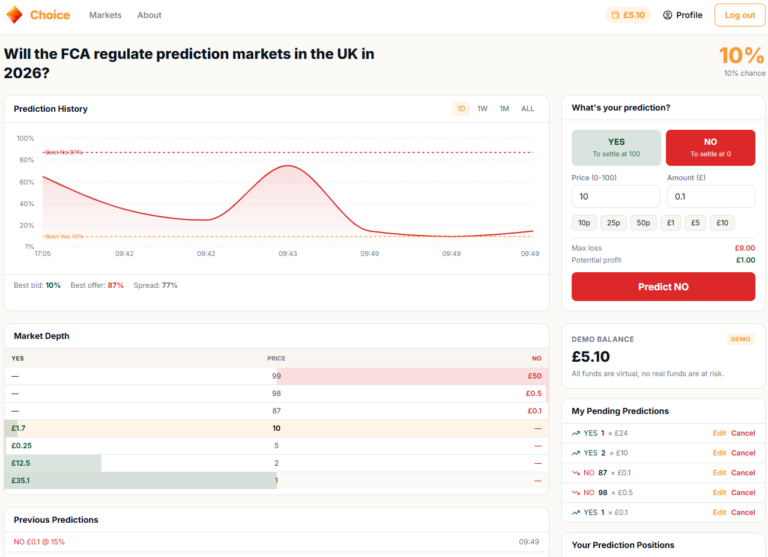
Task: Switch chart range to ALL
Action: coord(528,109)
